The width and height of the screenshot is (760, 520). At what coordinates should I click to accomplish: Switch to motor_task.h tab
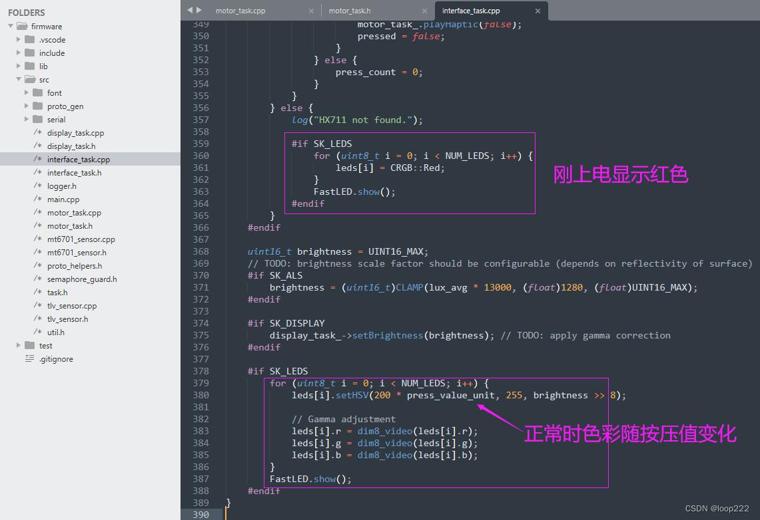(x=349, y=11)
